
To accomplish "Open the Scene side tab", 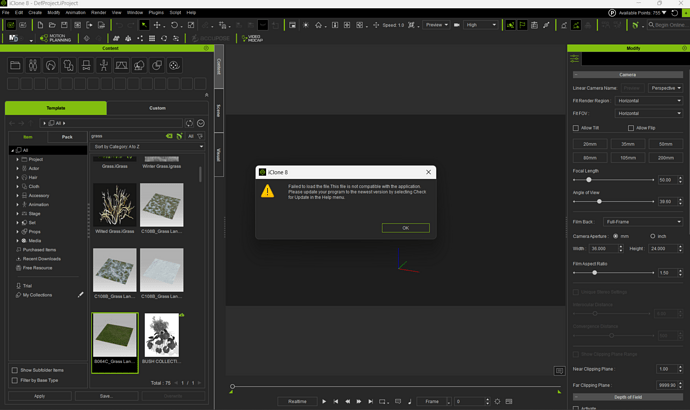I will click(219, 110).
